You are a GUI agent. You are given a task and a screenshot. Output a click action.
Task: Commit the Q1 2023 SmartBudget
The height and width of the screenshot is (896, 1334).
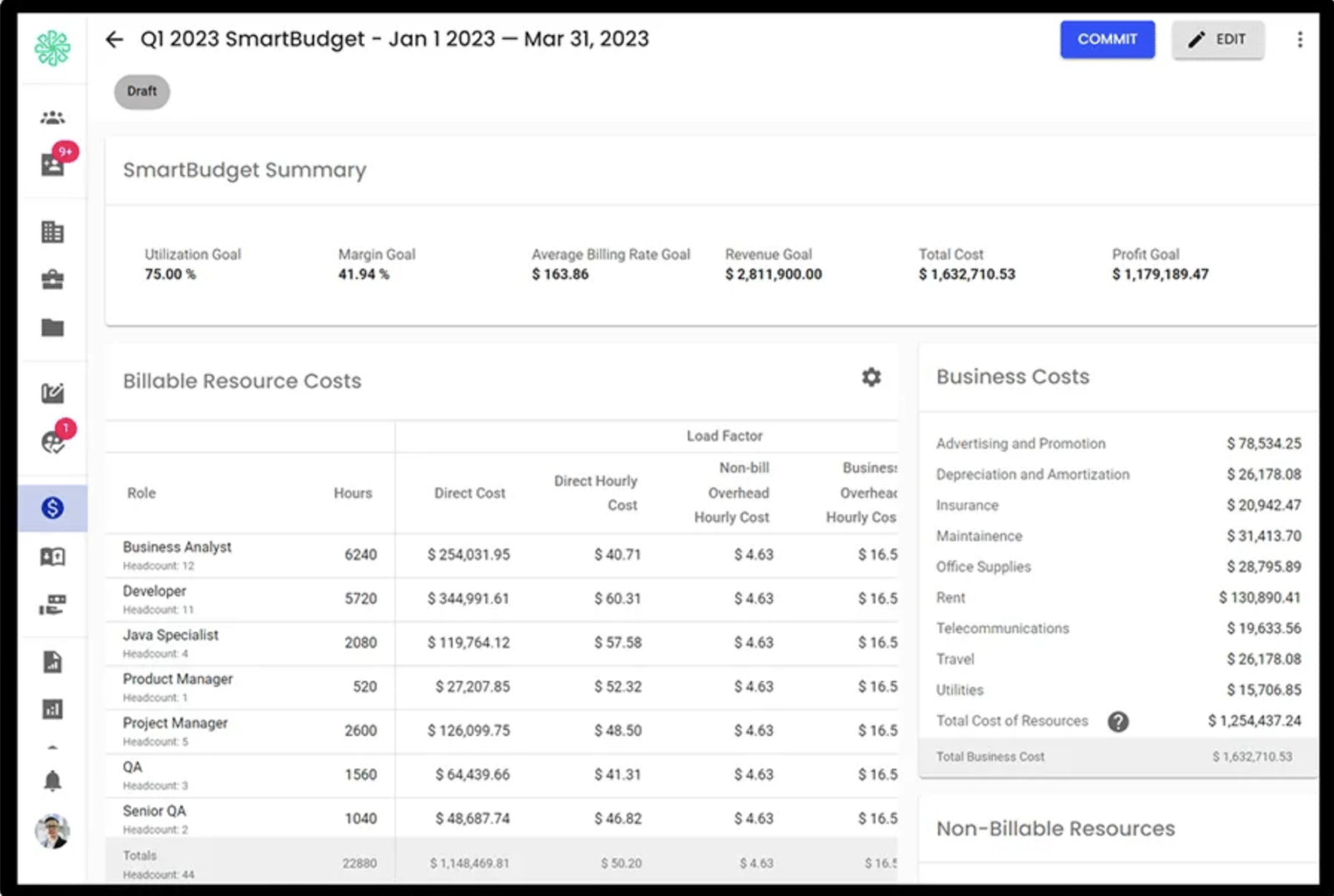[x=1107, y=39]
